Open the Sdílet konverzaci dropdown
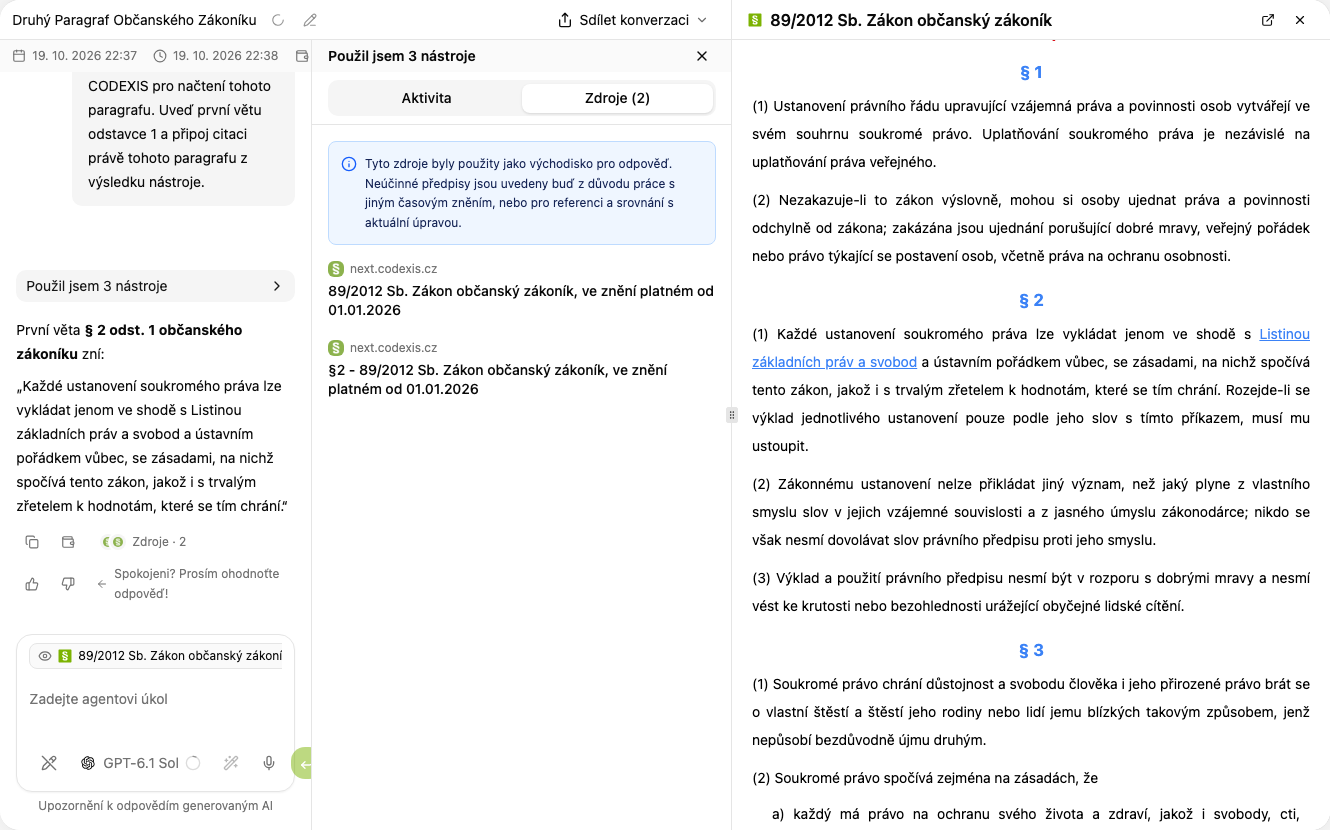Viewport: 1330px width, 830px height. pos(632,20)
